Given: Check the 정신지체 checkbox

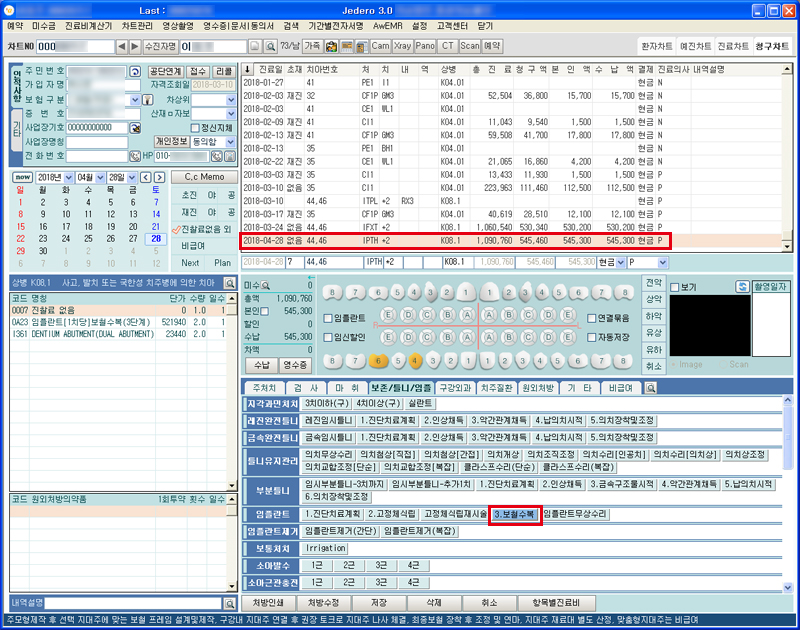Looking at the screenshot, I should tap(195, 128).
